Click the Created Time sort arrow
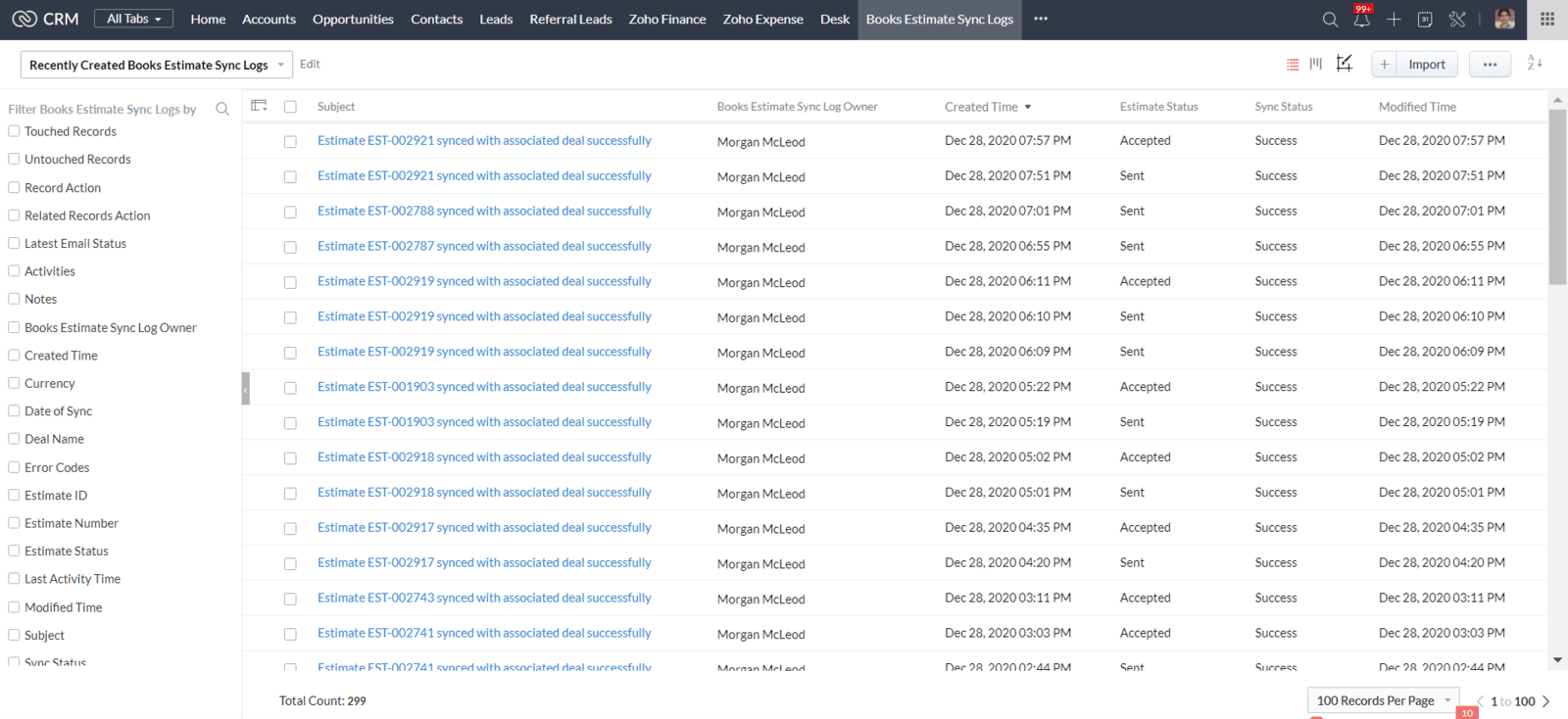The image size is (1568, 719). click(1028, 107)
